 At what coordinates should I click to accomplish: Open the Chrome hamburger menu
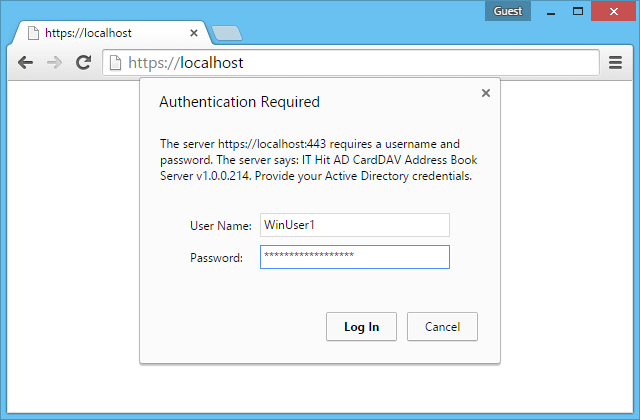(x=615, y=62)
